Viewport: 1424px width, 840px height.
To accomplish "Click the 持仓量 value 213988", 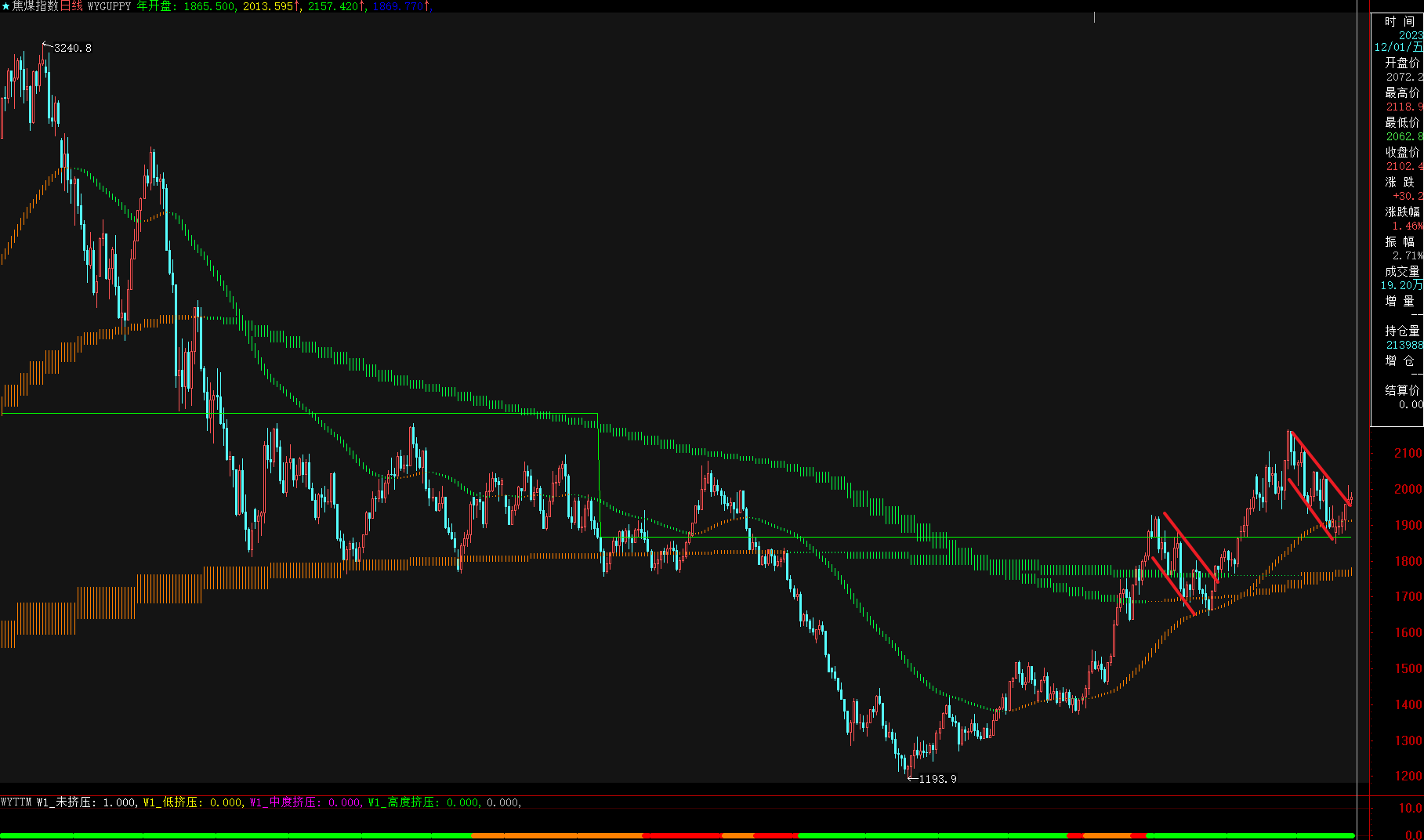I will [1404, 345].
